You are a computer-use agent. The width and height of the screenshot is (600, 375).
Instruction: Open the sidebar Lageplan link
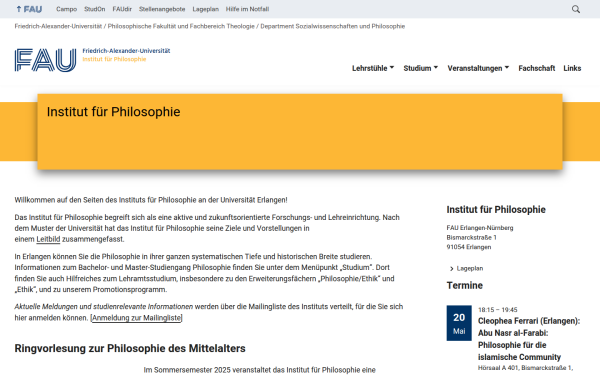[470, 269]
